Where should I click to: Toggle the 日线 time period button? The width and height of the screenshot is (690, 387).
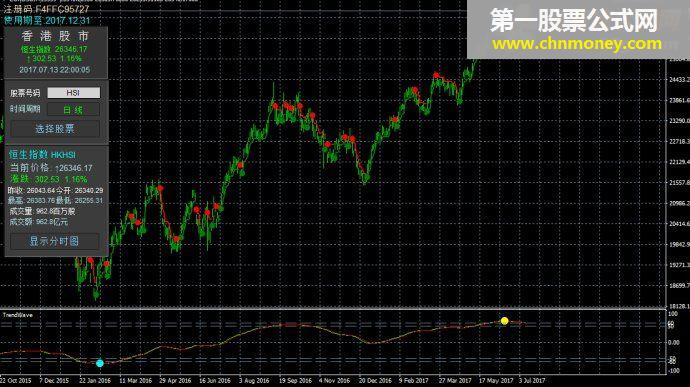click(73, 110)
